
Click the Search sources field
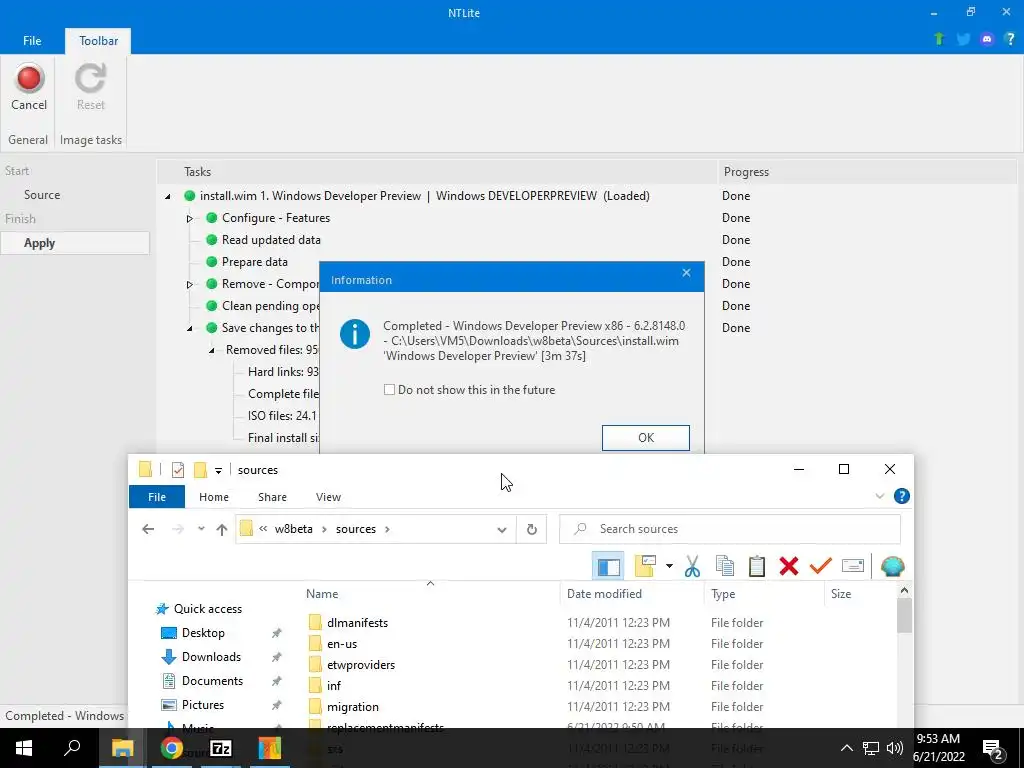pyautogui.click(x=729, y=529)
